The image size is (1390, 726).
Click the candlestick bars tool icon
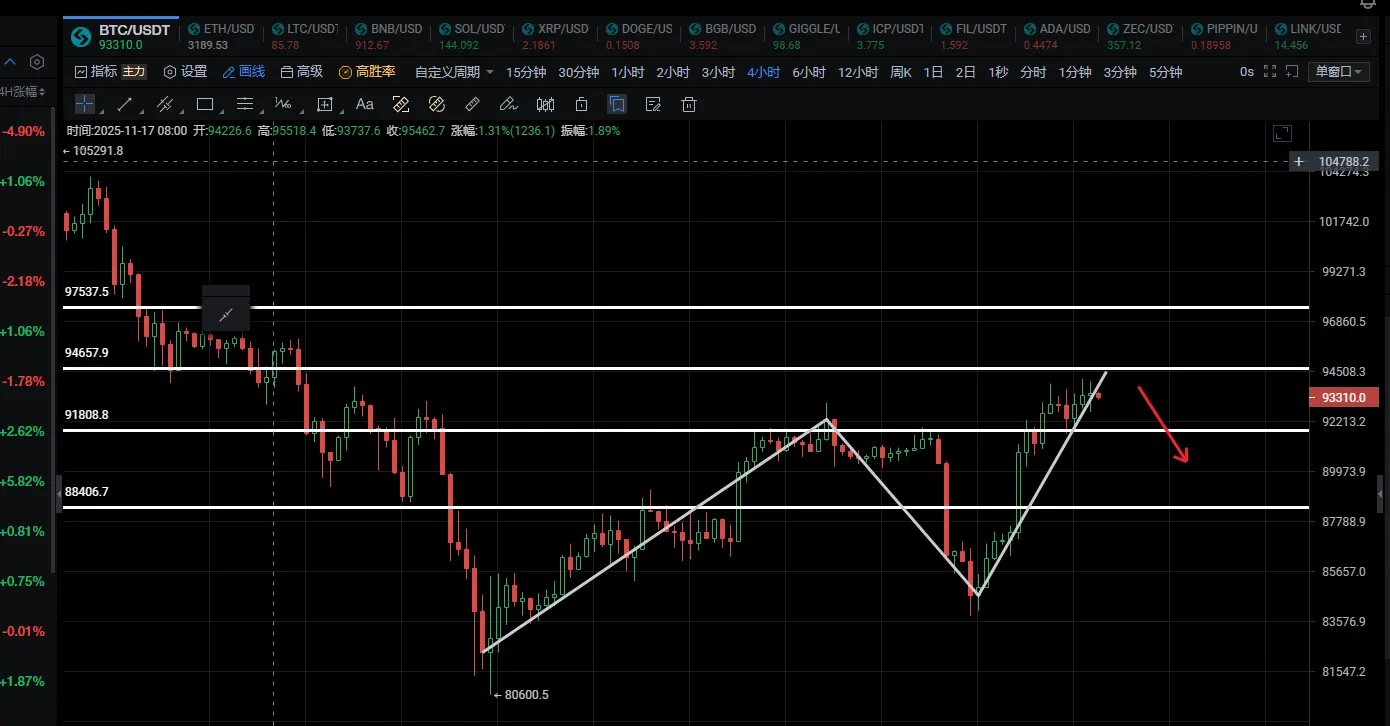point(545,104)
